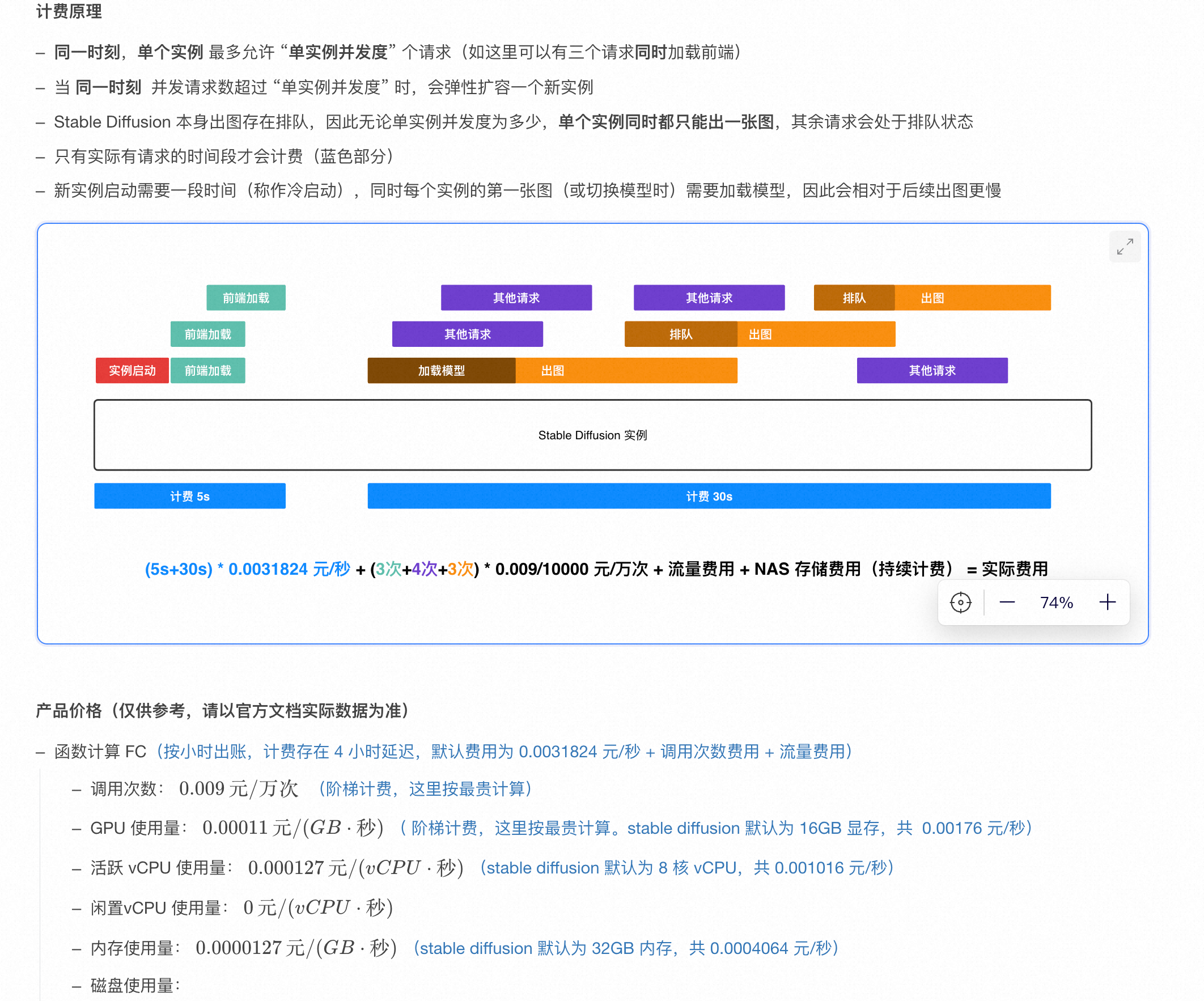Click the 计费原理 heading

click(x=69, y=11)
